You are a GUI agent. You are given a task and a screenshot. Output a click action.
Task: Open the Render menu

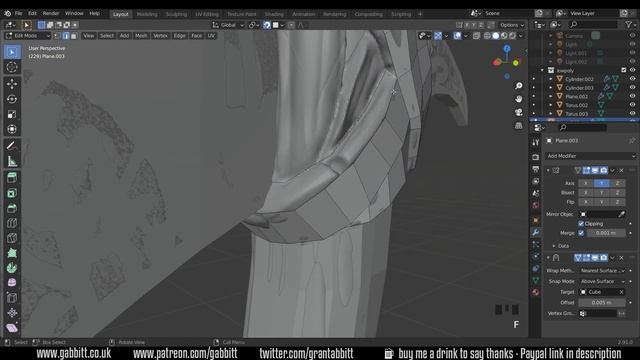51,13
